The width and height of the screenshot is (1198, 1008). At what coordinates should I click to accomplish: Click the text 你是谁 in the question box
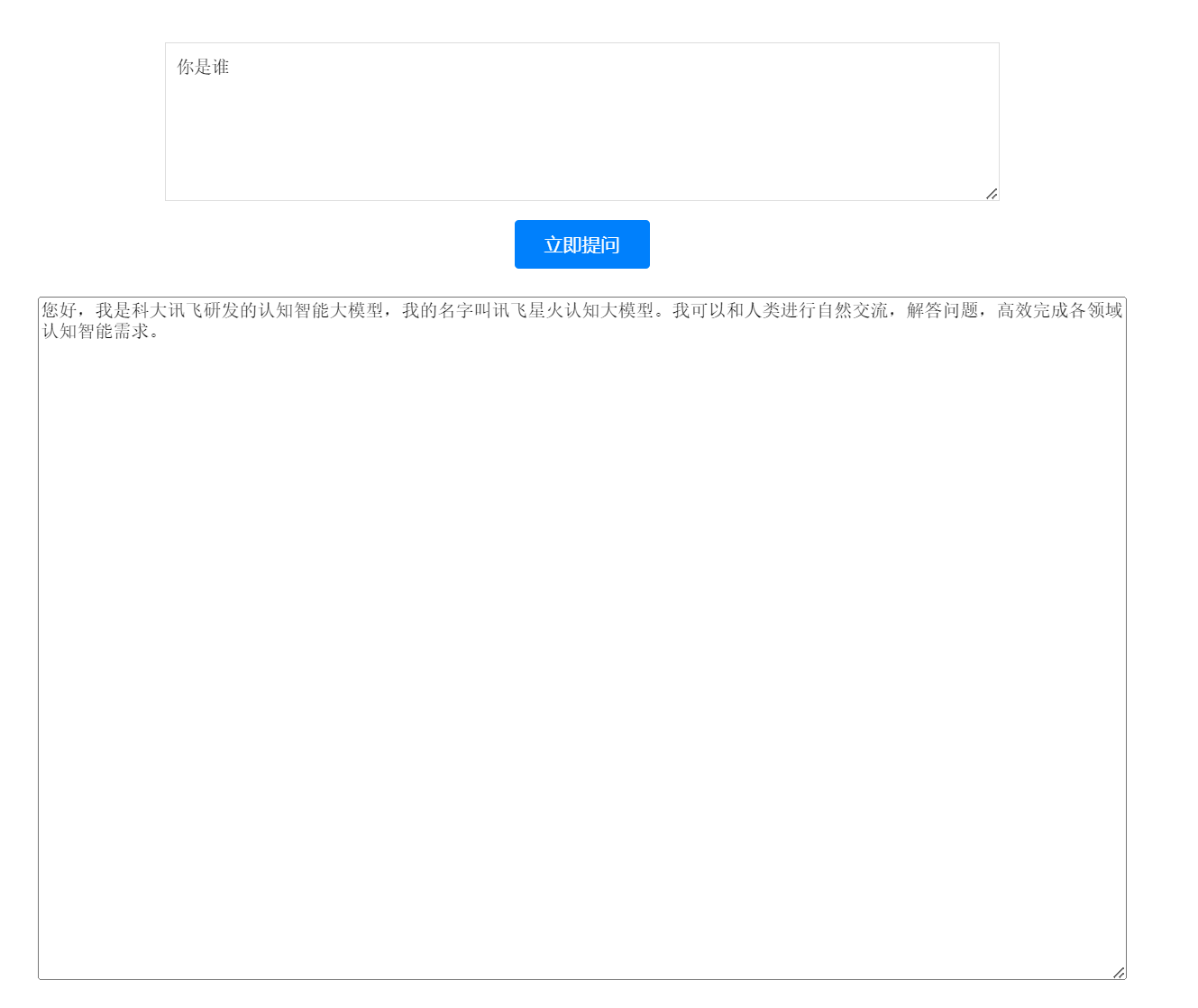[203, 67]
